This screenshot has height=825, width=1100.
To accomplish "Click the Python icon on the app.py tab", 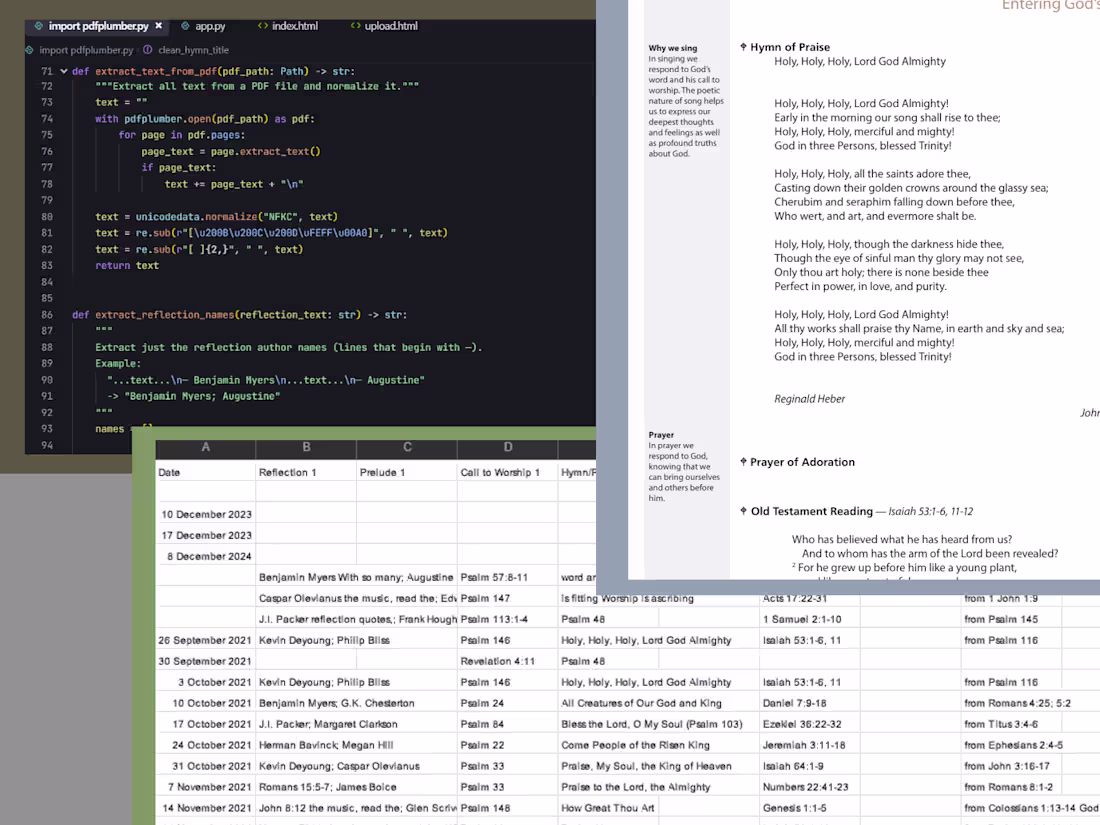I will click(x=186, y=25).
